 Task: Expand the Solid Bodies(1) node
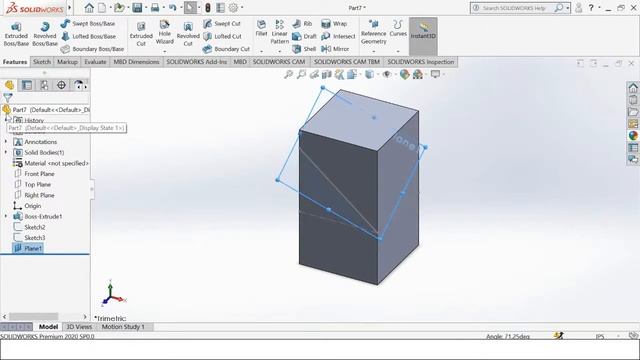pos(6,152)
